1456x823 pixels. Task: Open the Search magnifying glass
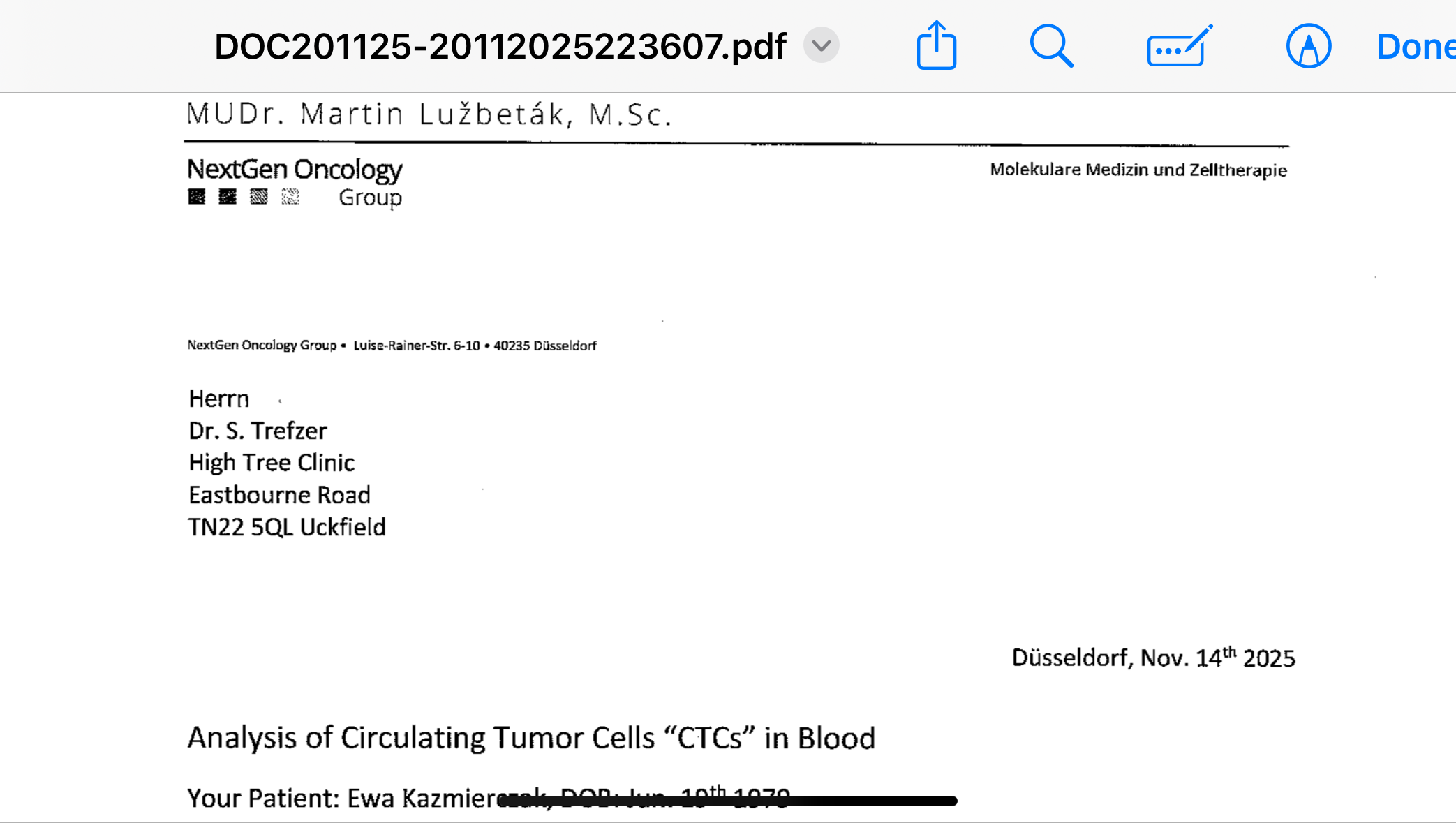(1050, 46)
